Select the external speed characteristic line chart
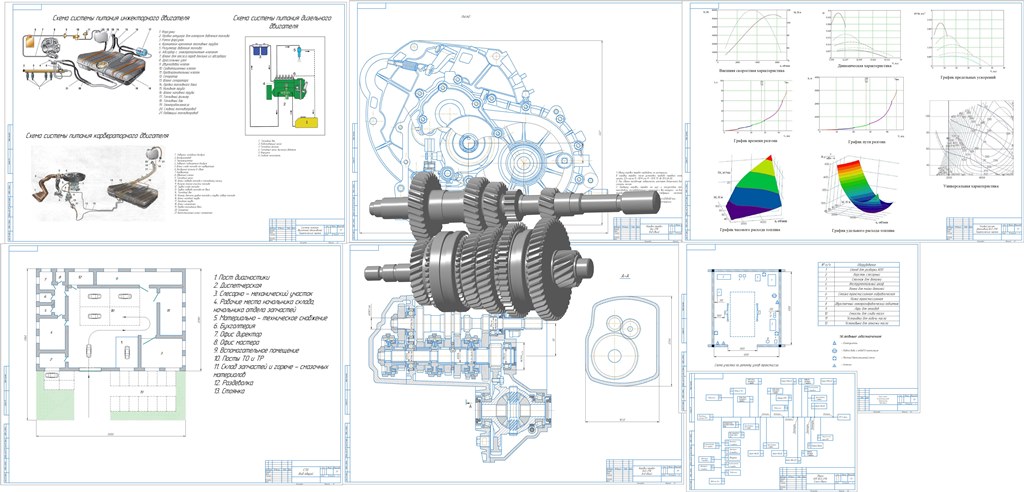1024x492 pixels. point(750,35)
